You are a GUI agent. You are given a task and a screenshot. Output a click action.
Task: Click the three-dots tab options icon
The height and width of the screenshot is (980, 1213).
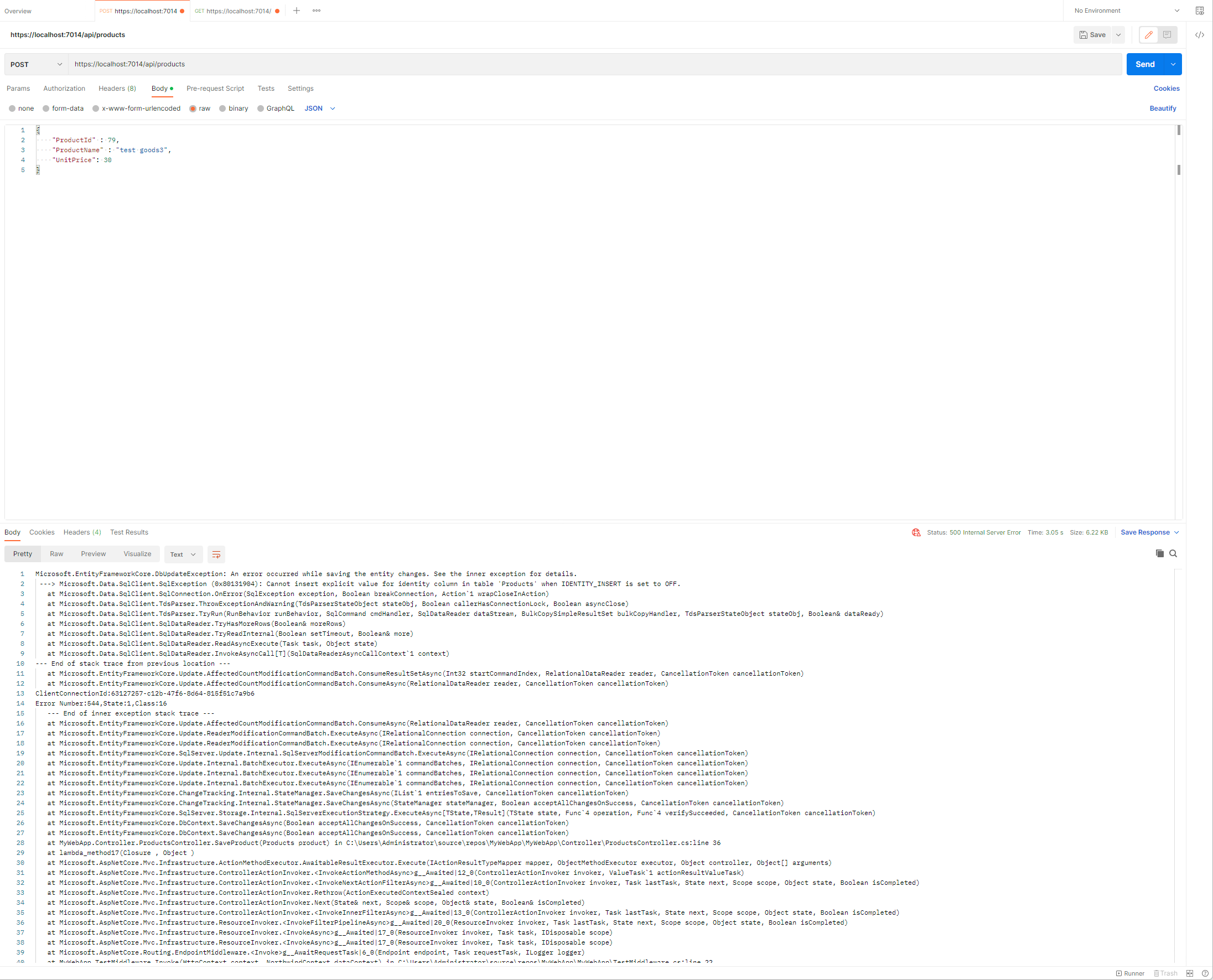point(317,11)
